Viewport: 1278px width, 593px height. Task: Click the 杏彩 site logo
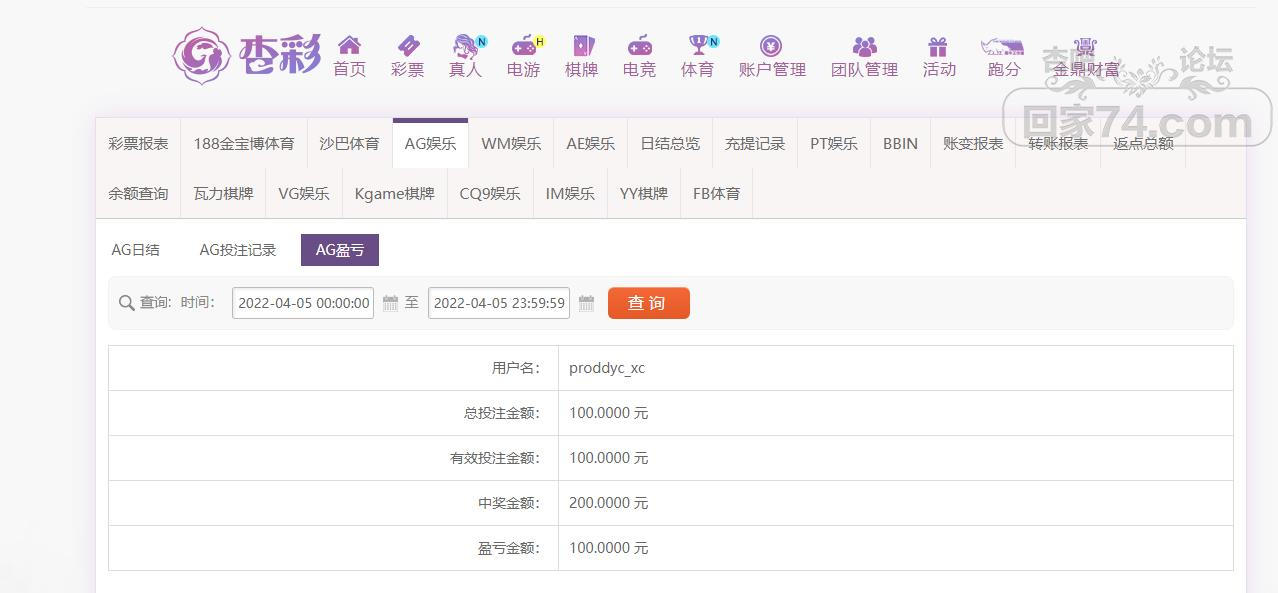tap(247, 55)
